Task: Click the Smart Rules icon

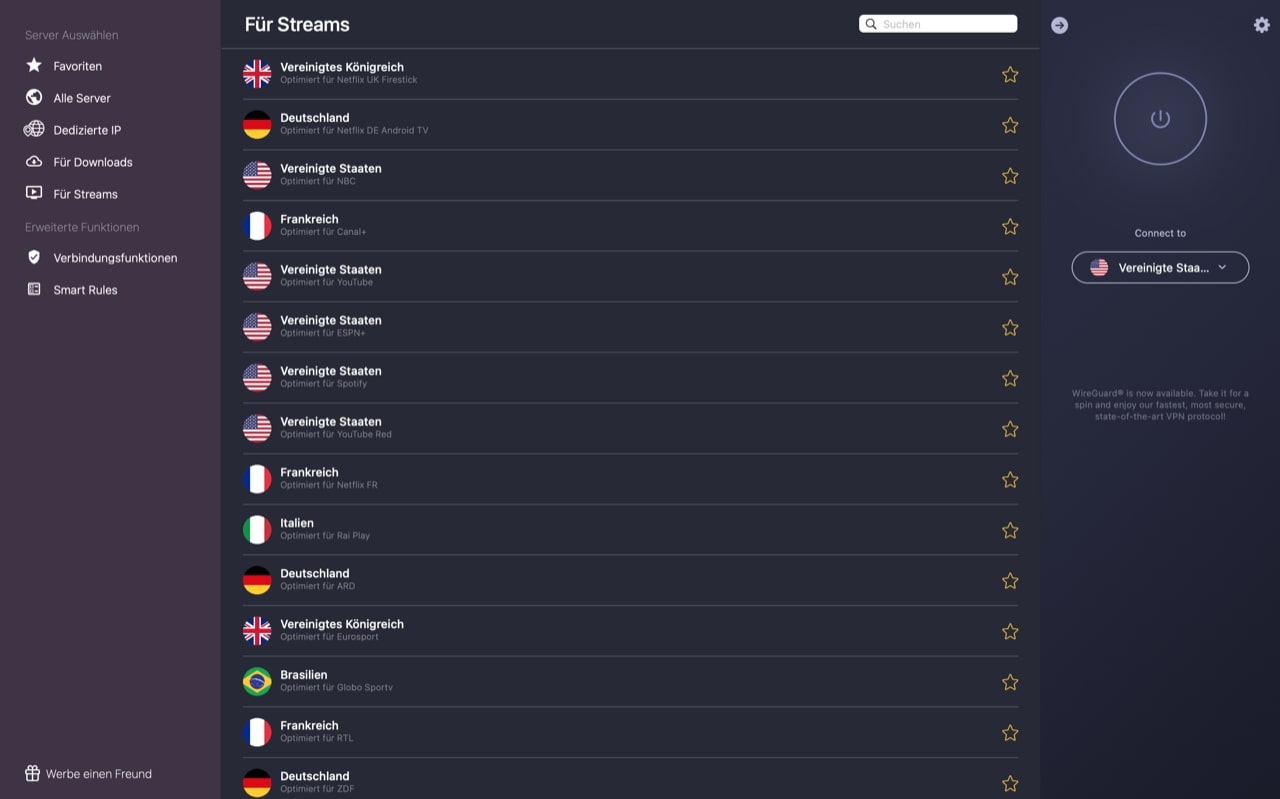Action: coord(34,290)
